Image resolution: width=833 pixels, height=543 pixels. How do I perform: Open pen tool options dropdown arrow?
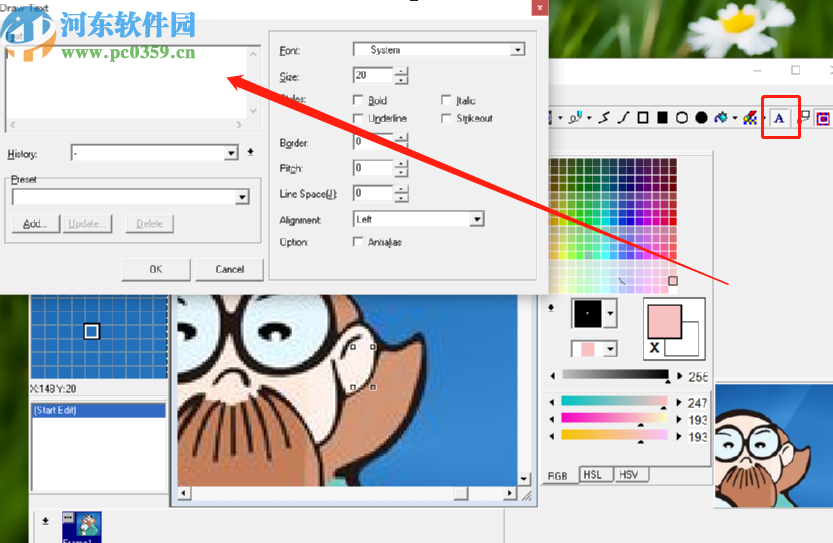pos(589,118)
